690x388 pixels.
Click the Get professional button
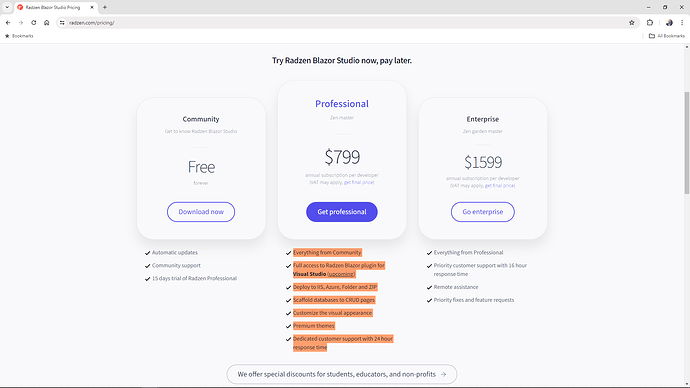coord(342,212)
